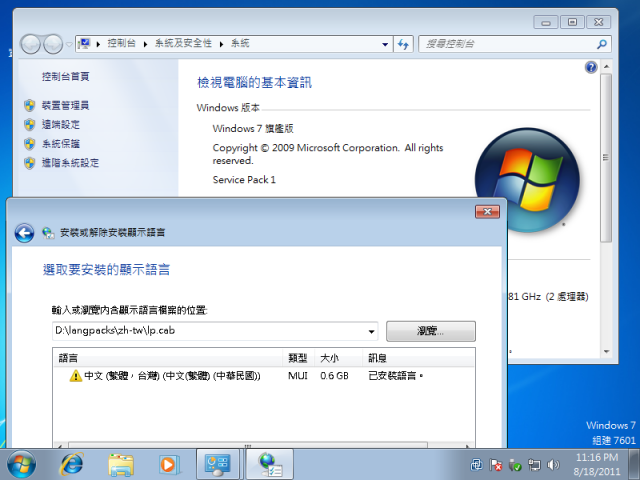Launch Windows Media Player from the taskbar
This screenshot has width=640, height=480.
[169, 464]
